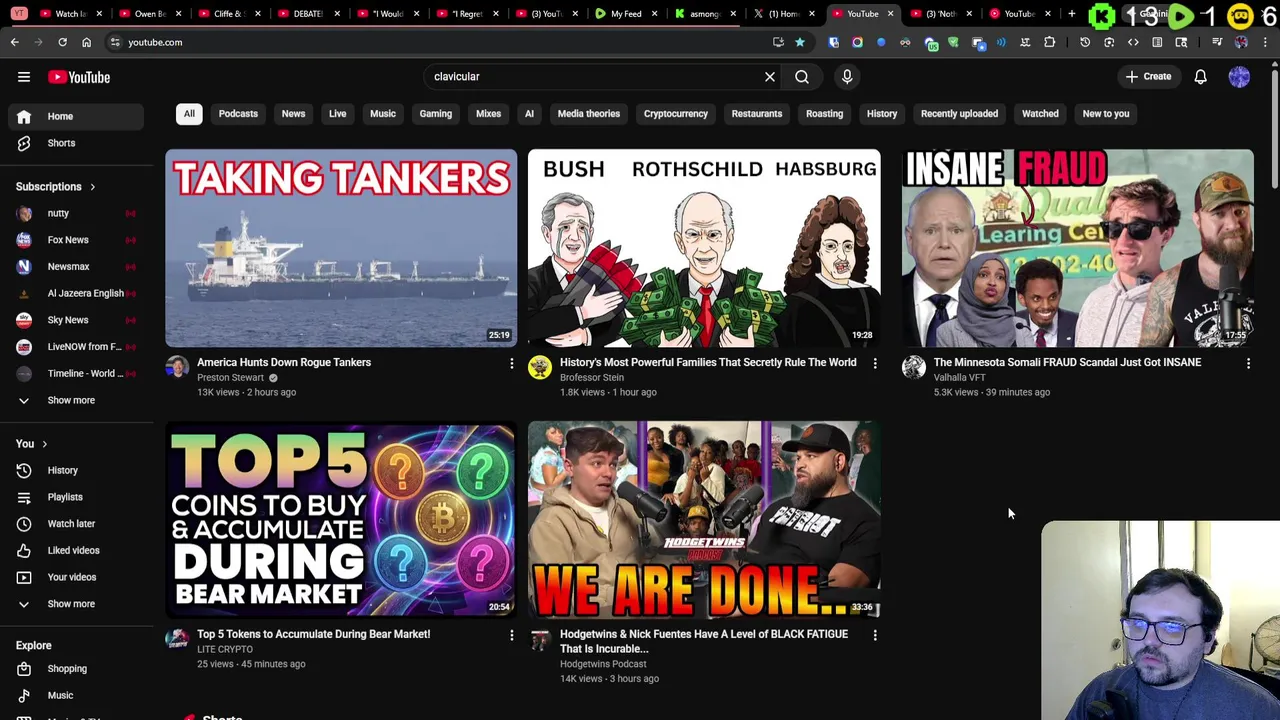Go back with the browser back arrow

15,42
